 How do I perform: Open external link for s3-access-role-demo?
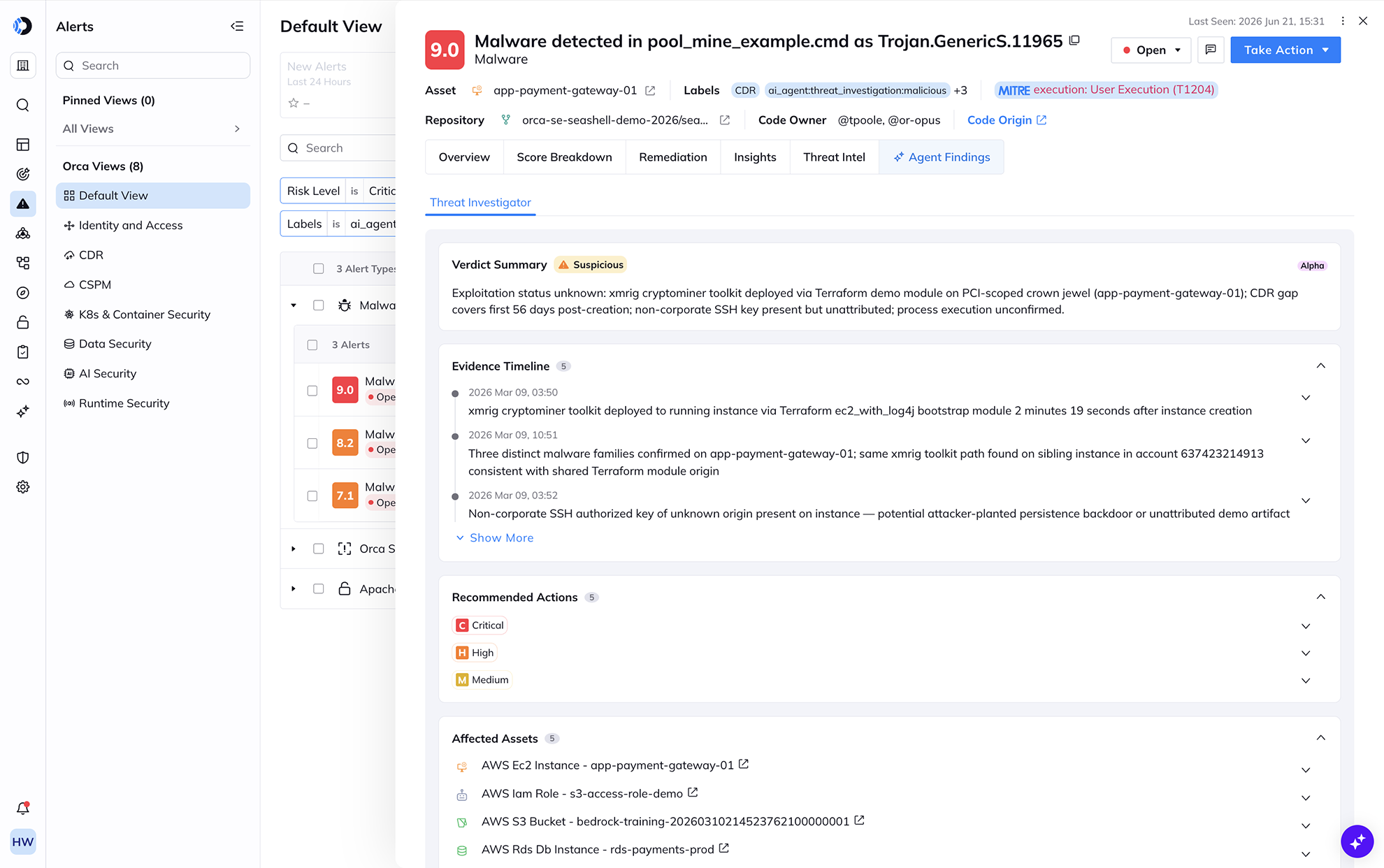coord(693,793)
